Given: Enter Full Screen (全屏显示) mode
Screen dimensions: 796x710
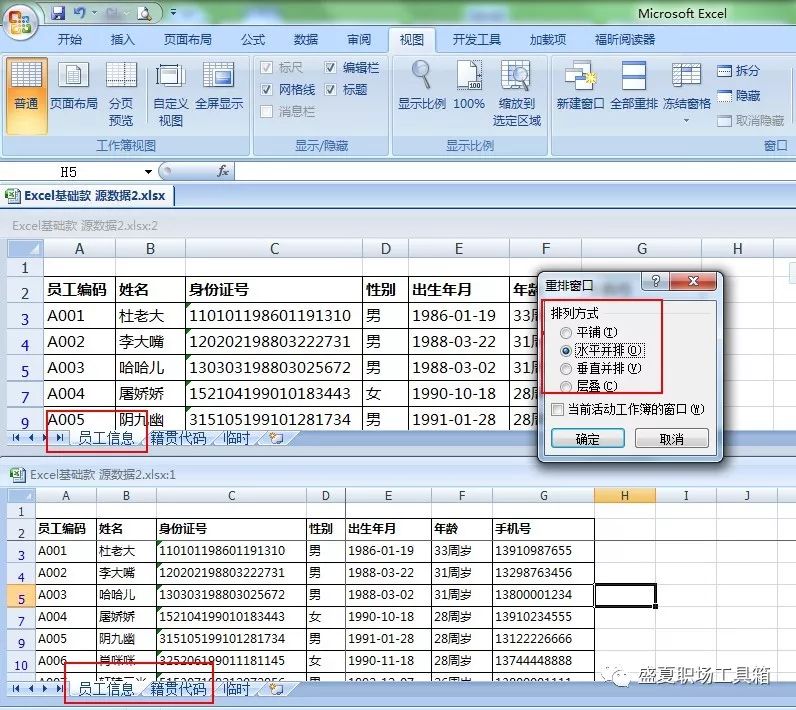Looking at the screenshot, I should click(x=219, y=85).
